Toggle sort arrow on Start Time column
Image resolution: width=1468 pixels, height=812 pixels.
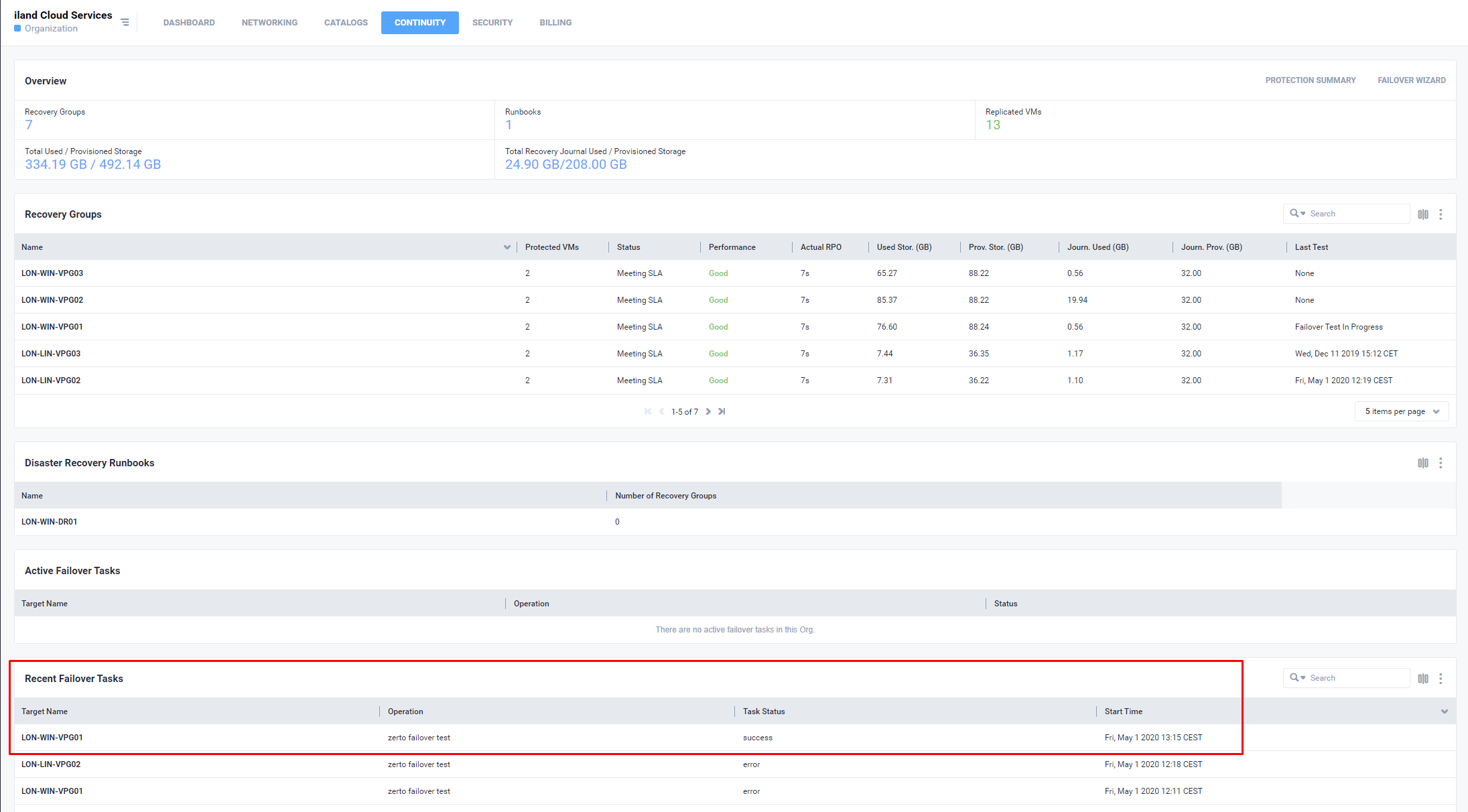click(1444, 712)
